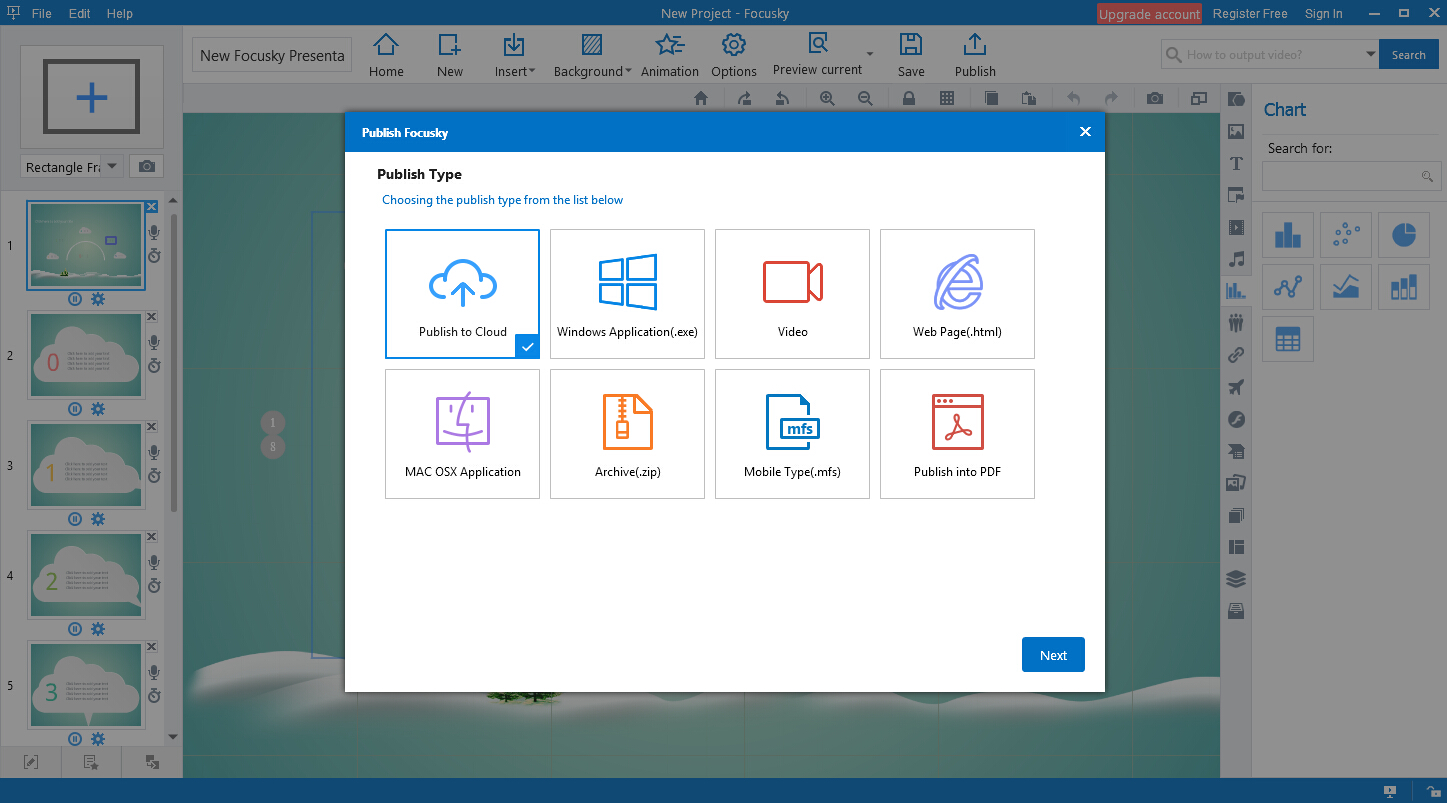Click the Sign In link
The width and height of the screenshot is (1447, 803).
[x=1324, y=14]
